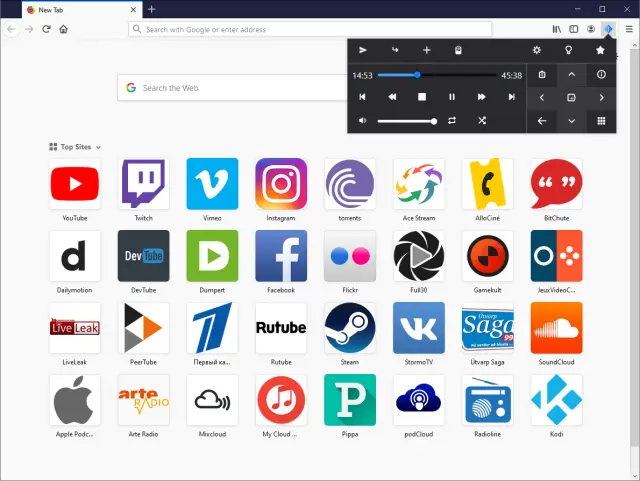Toggle shuffle mode
The height and width of the screenshot is (481, 640).
[x=482, y=120]
